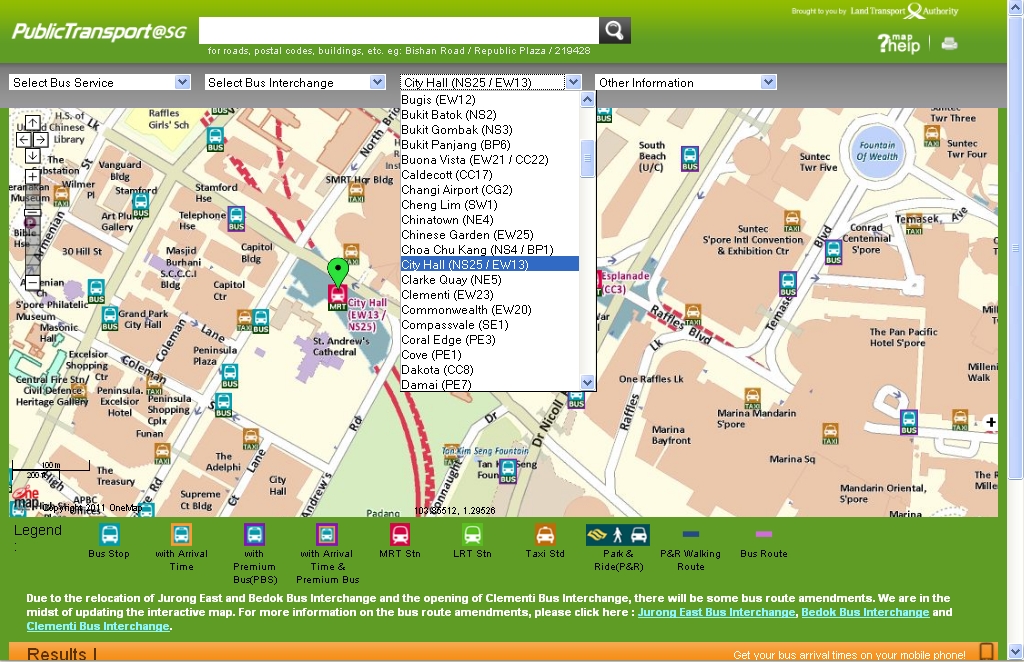Click the Park & Ride icon in the legend
Image resolution: width=1024 pixels, height=662 pixels.
618,537
